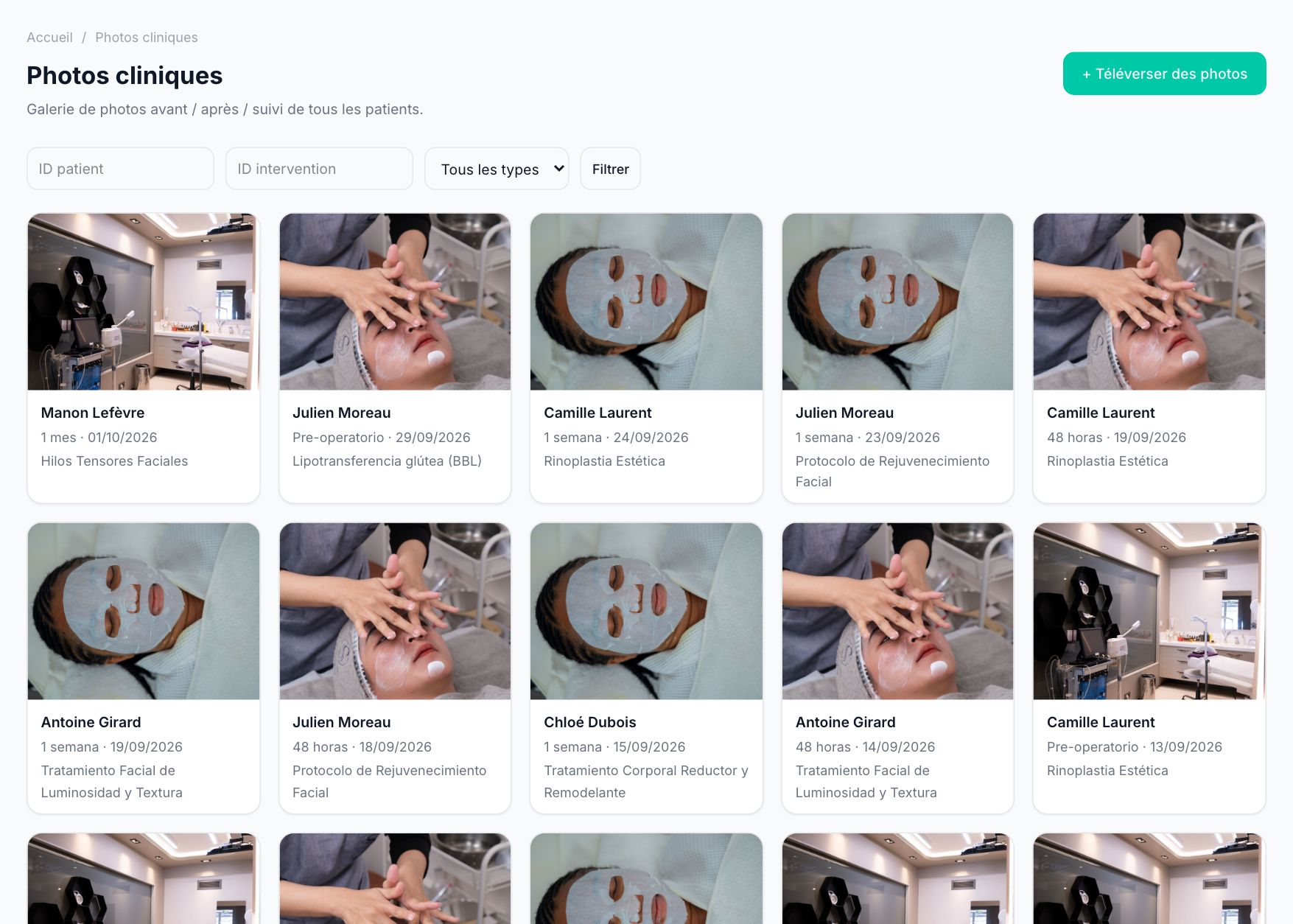View Julien Moreau's photo dated 18/09/2026
This screenshot has height=924, width=1293.
pos(395,612)
